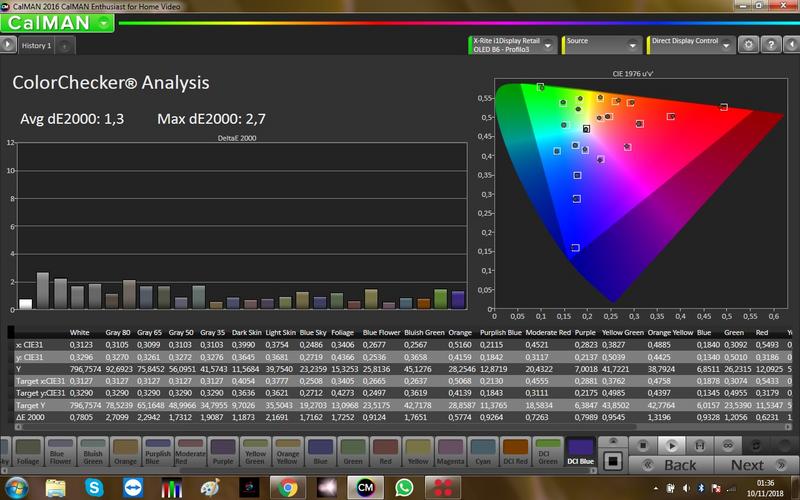This screenshot has height=500, width=800.
Task: Click the CIE 1976 u'v' chart
Action: point(640,194)
